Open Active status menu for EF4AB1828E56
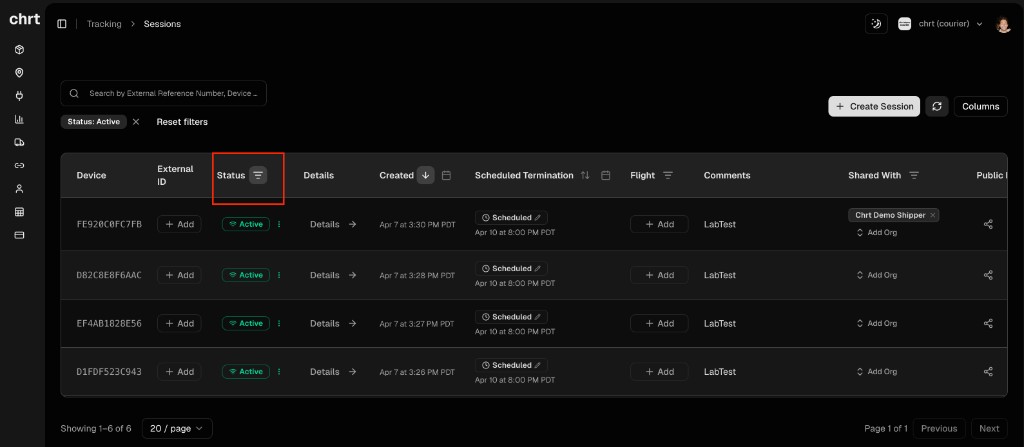Image resolution: width=1024 pixels, height=447 pixels. point(279,323)
